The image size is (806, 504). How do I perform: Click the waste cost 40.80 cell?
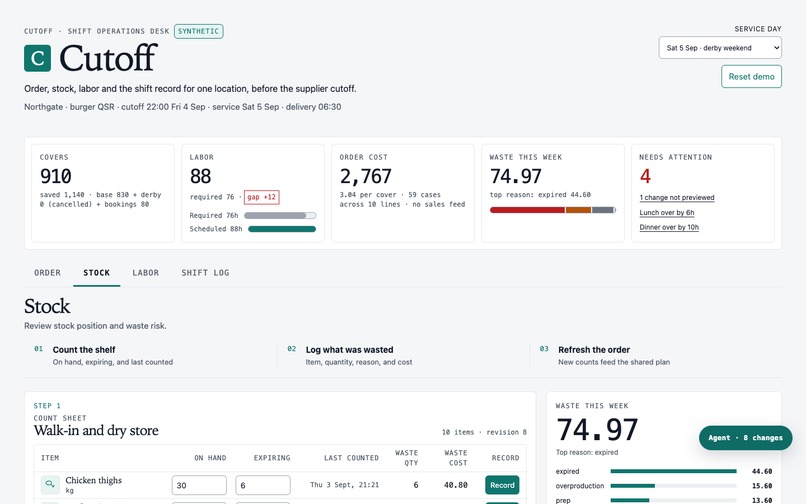(456, 484)
